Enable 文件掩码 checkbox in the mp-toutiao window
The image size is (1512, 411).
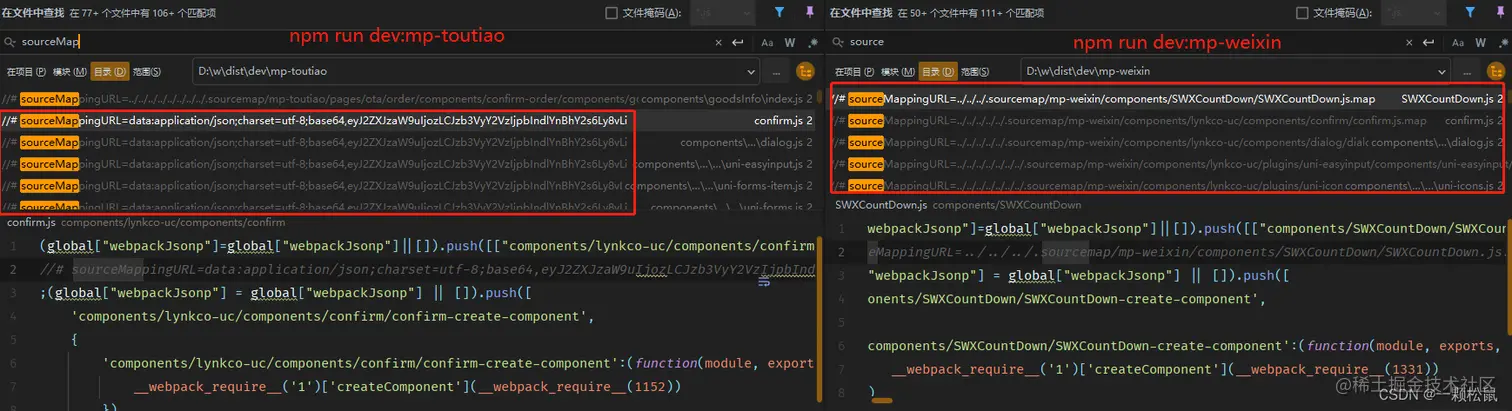click(611, 13)
